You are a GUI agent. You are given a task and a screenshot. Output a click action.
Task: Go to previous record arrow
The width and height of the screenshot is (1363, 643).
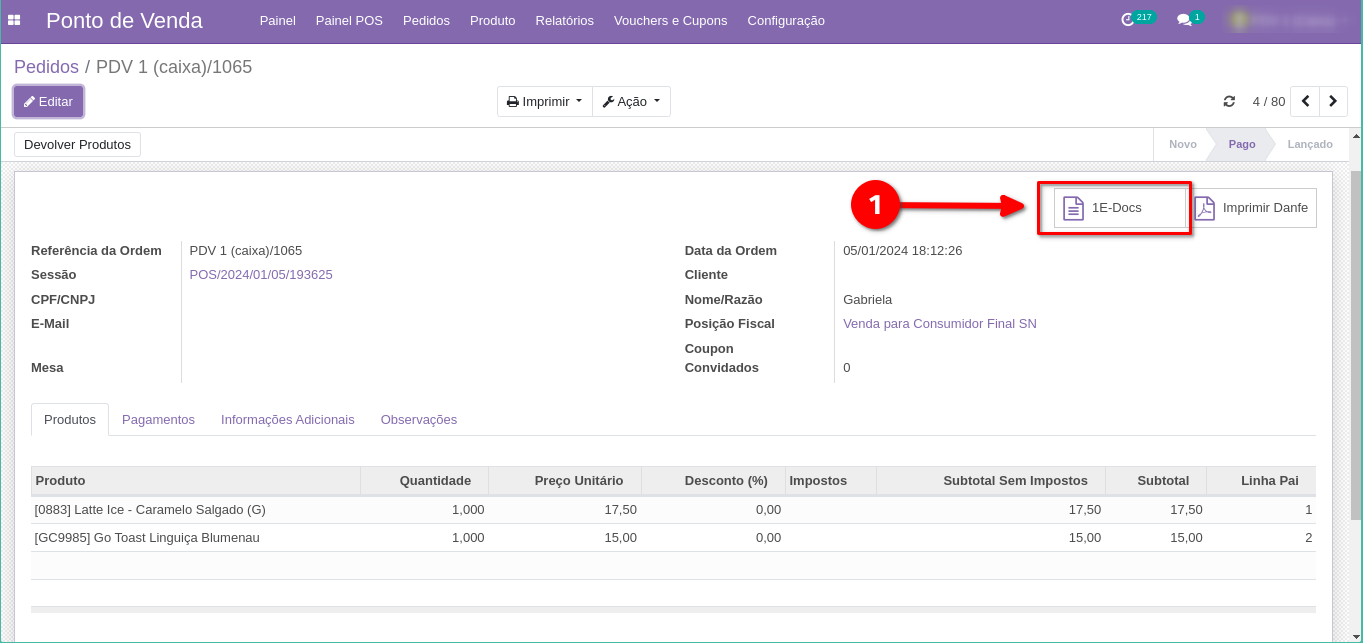click(x=1305, y=102)
